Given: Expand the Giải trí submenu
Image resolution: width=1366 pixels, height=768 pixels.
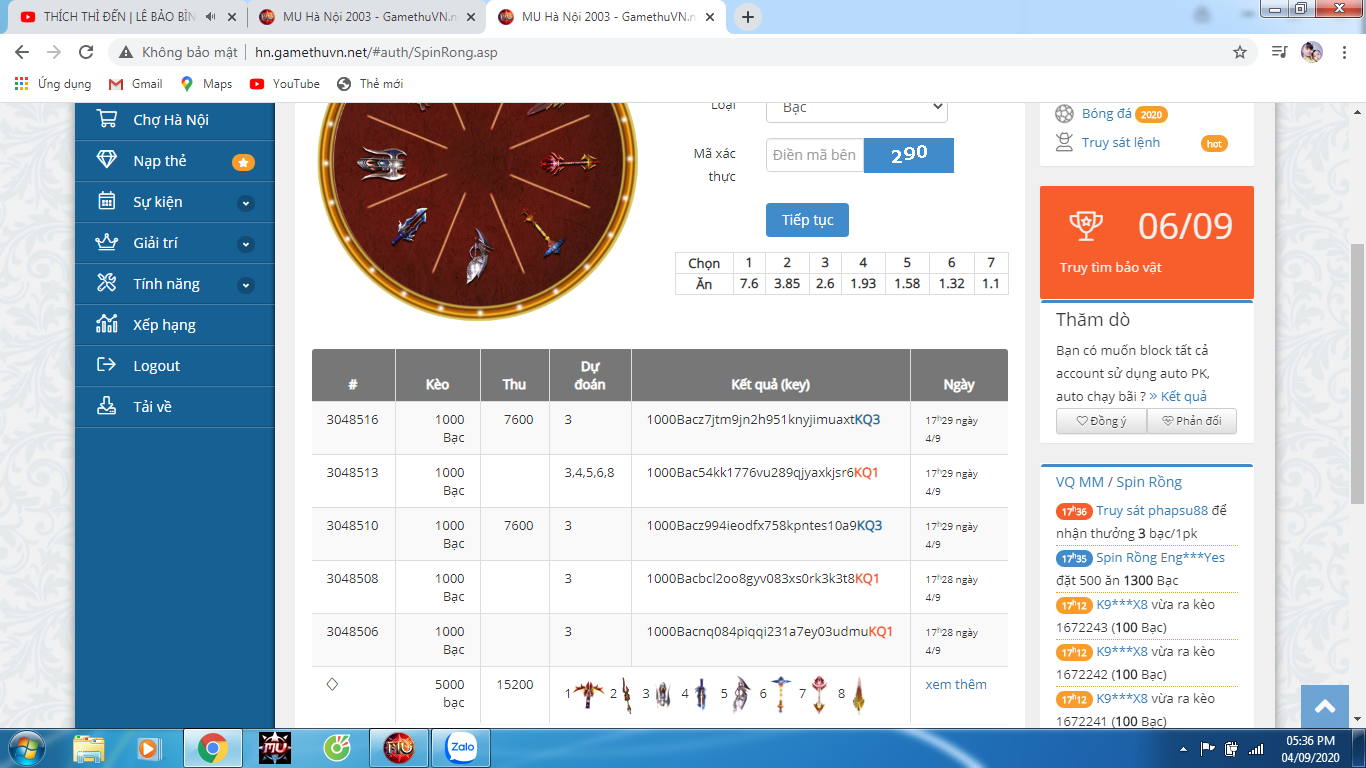Looking at the screenshot, I should tap(245, 244).
